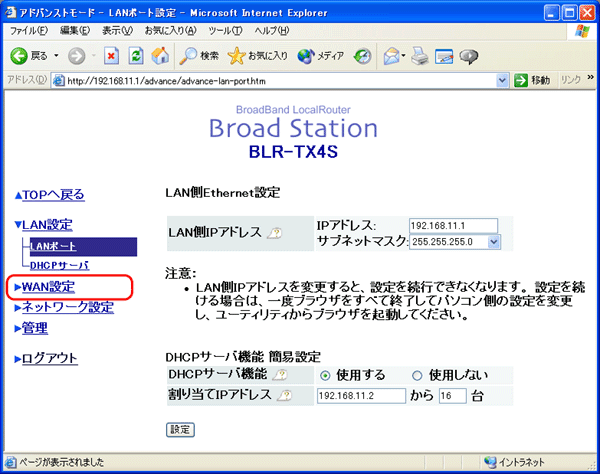Viewport: 600px width, 474px height.
Task: Open the お気に入り(A) menu
Action: [170, 31]
